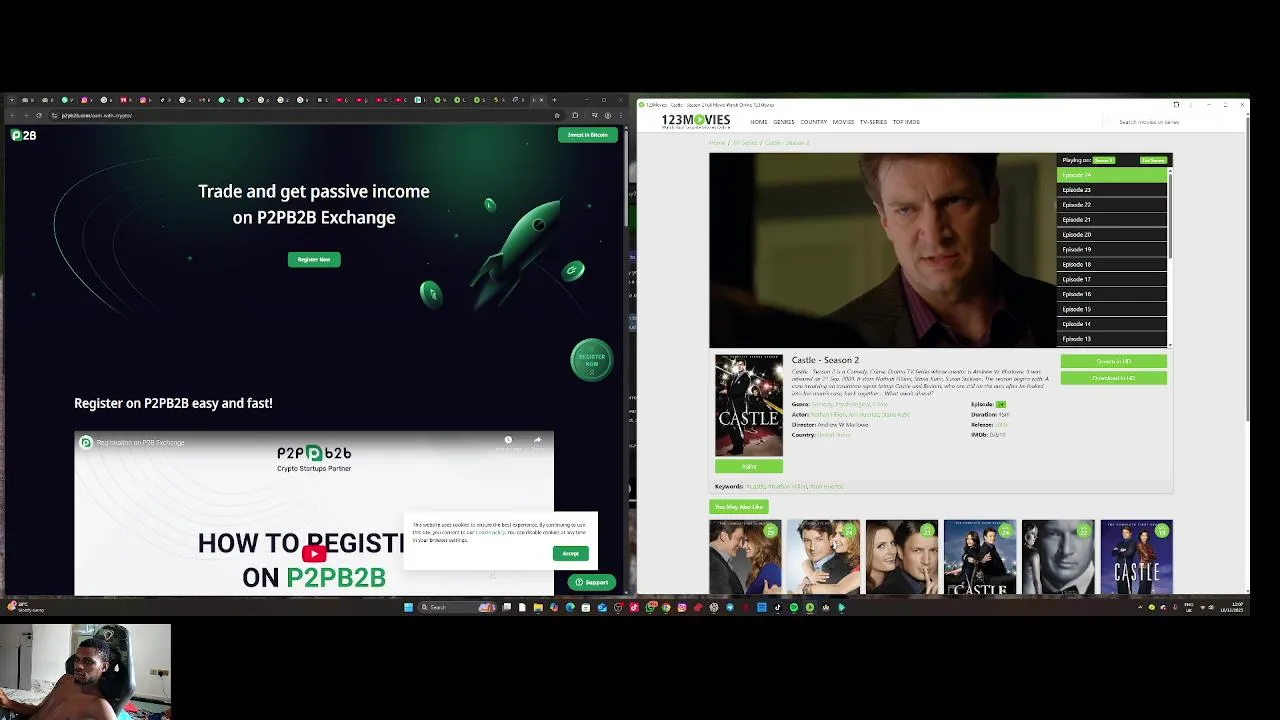The image size is (1280, 720).
Task: Open MOVIES section on 123Movies
Action: pos(843,122)
